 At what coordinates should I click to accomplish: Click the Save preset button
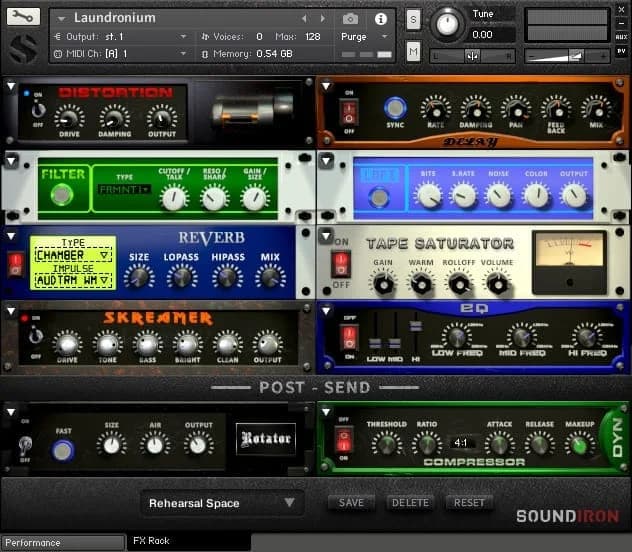[351, 503]
